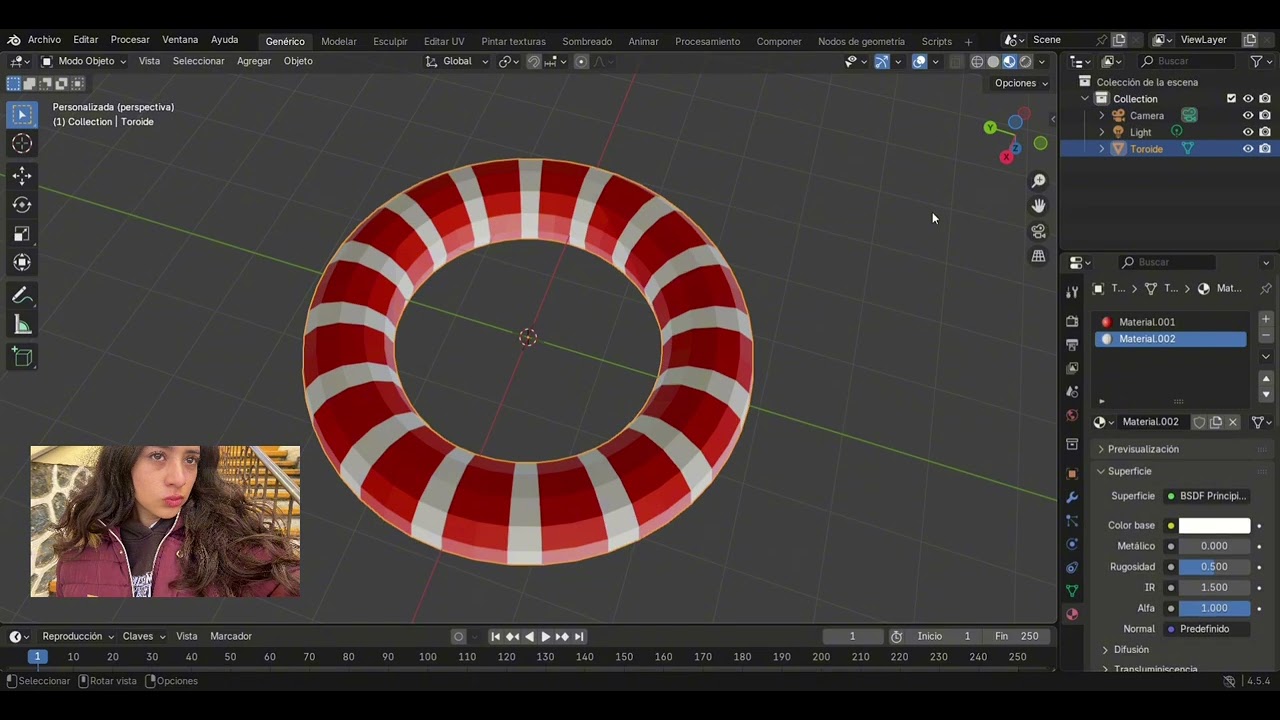
Task: Switch to rendered viewport shading
Action: tap(1025, 62)
